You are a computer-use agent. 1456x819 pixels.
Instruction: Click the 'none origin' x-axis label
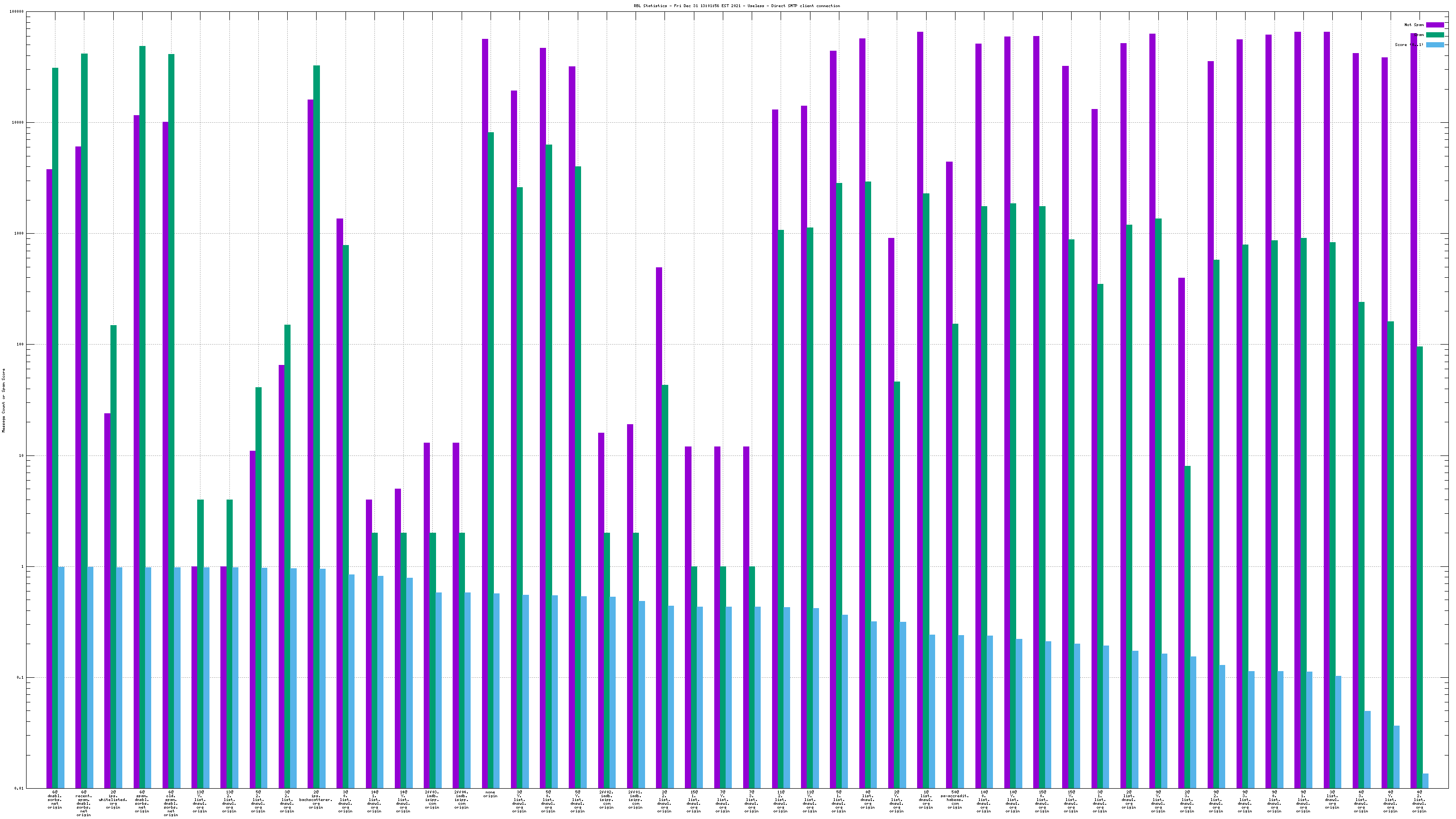coord(490,794)
